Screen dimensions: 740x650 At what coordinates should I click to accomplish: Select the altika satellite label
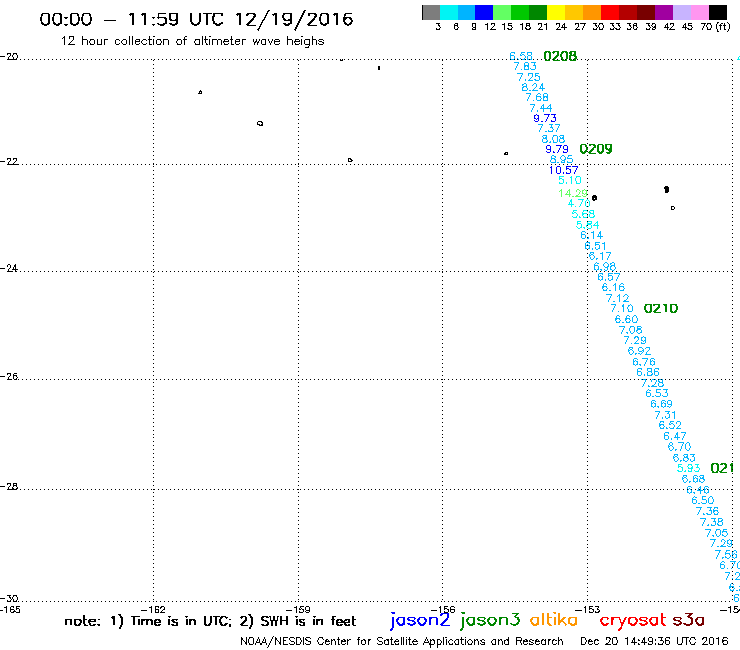[x=554, y=620]
